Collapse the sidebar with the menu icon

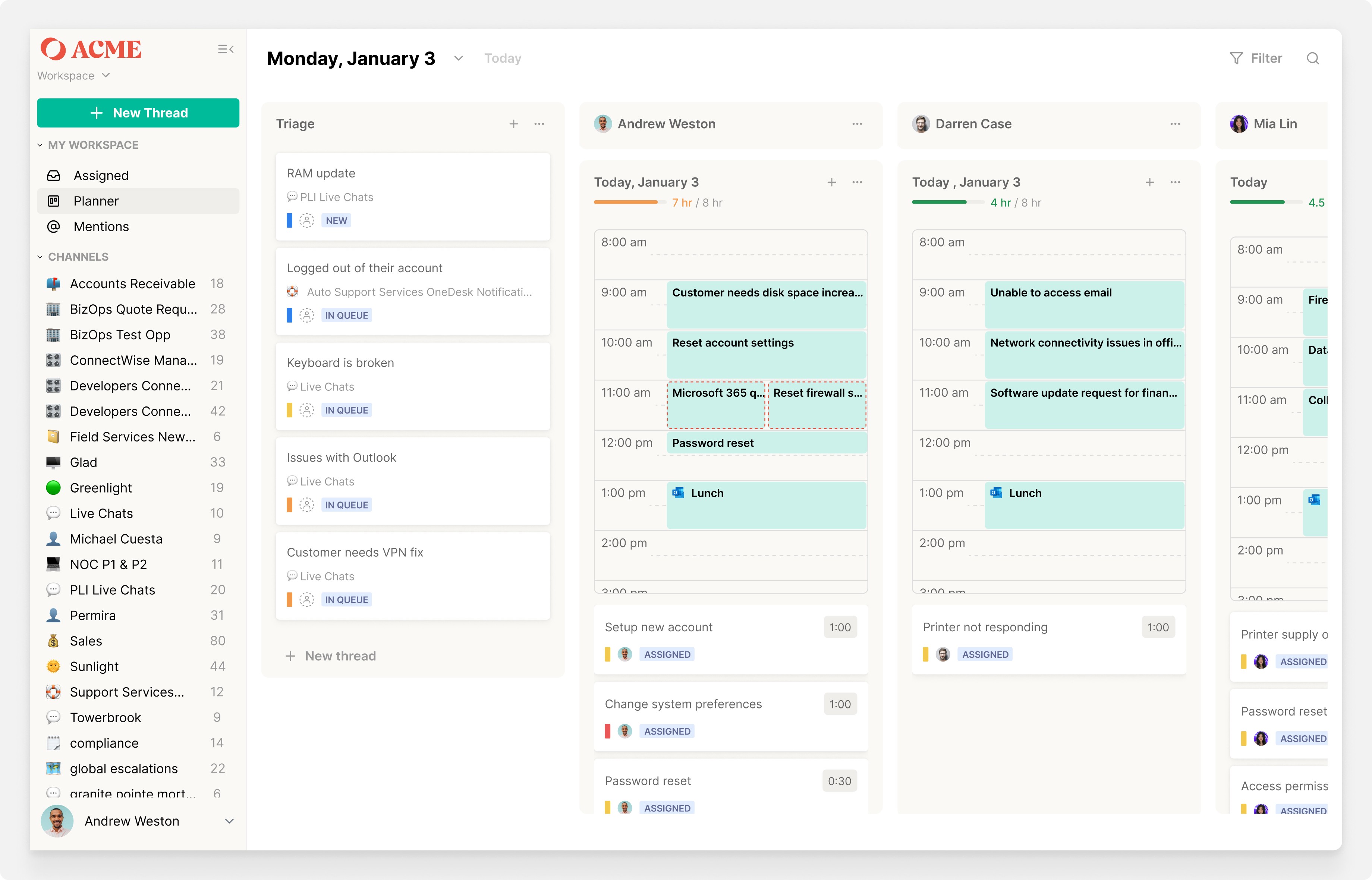pyautogui.click(x=226, y=49)
